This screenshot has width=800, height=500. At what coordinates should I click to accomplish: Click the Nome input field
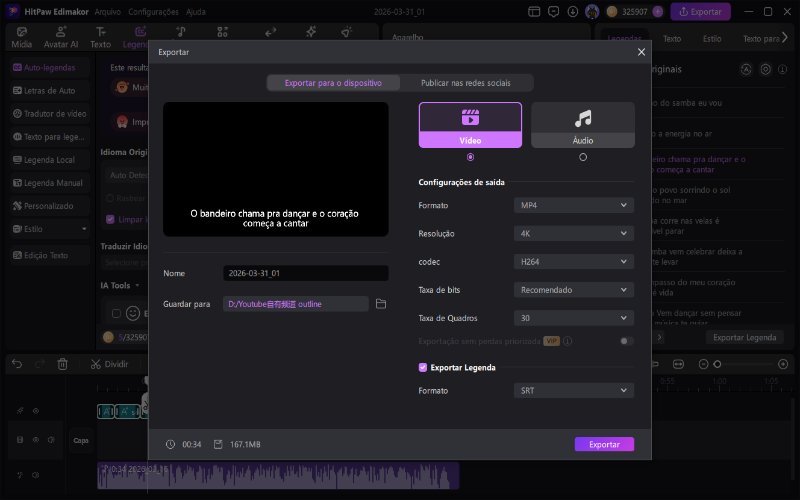[x=305, y=273]
